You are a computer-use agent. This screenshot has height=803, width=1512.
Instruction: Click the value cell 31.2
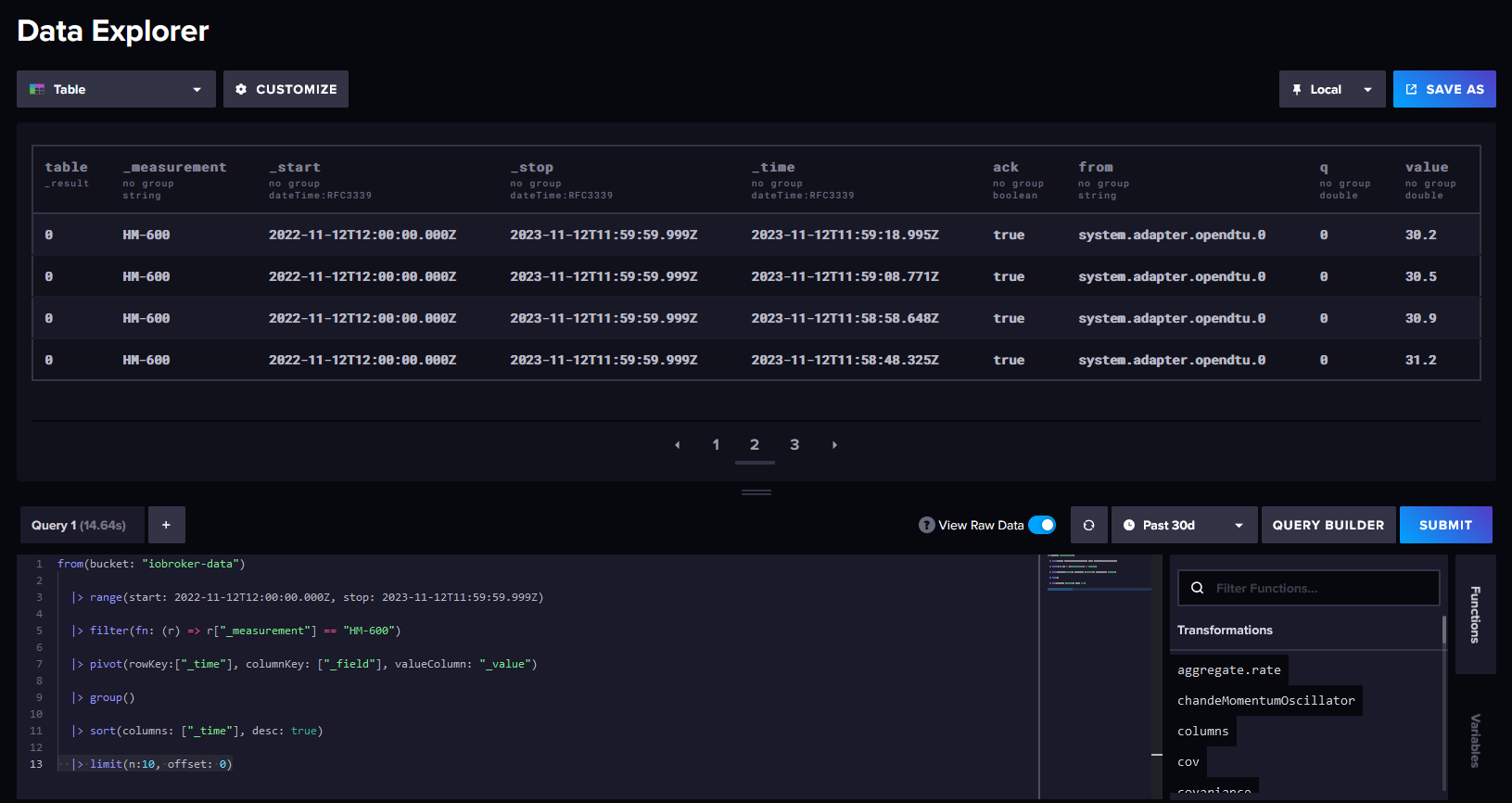1420,360
